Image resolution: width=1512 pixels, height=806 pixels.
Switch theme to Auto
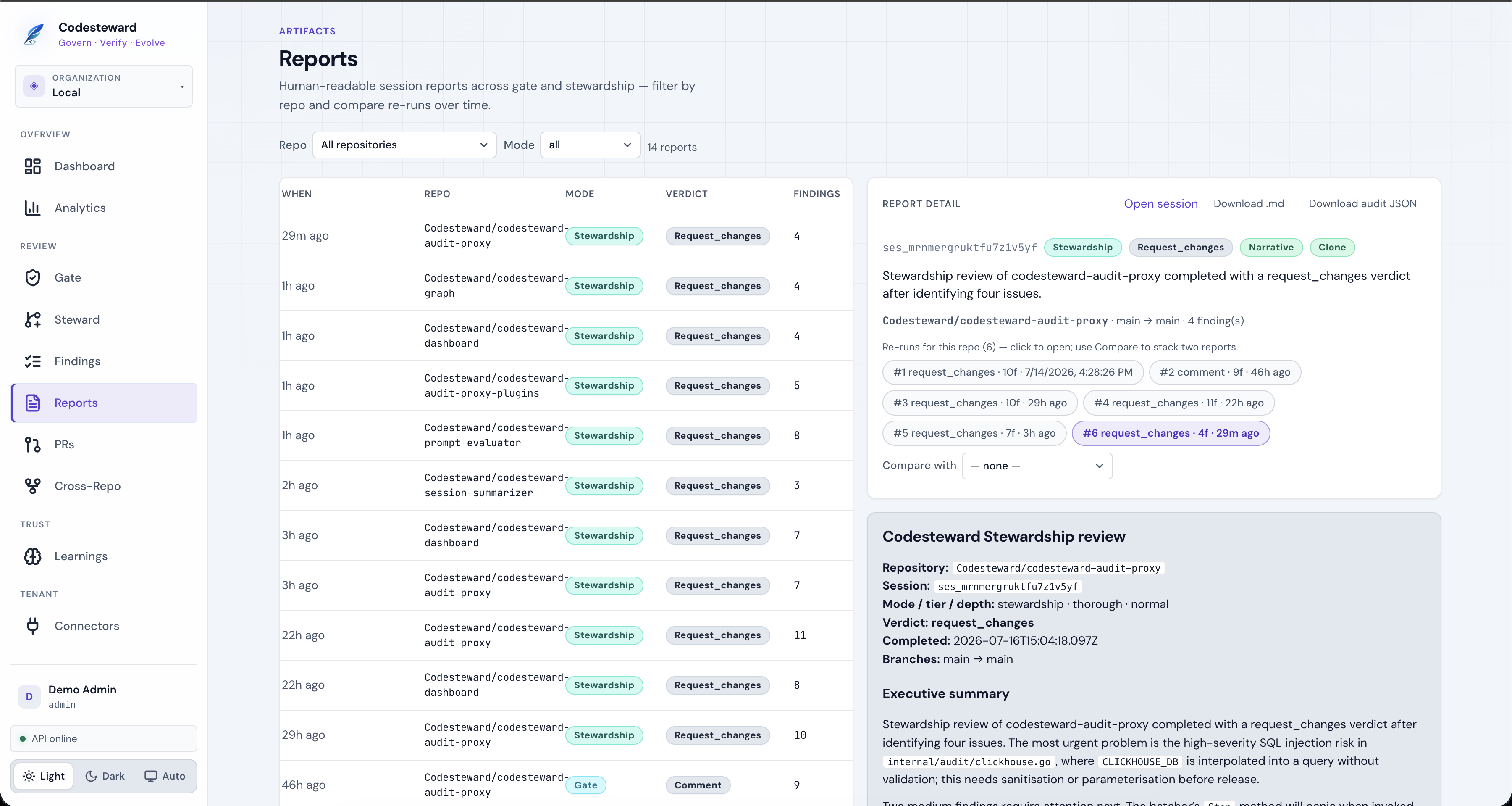tap(165, 776)
